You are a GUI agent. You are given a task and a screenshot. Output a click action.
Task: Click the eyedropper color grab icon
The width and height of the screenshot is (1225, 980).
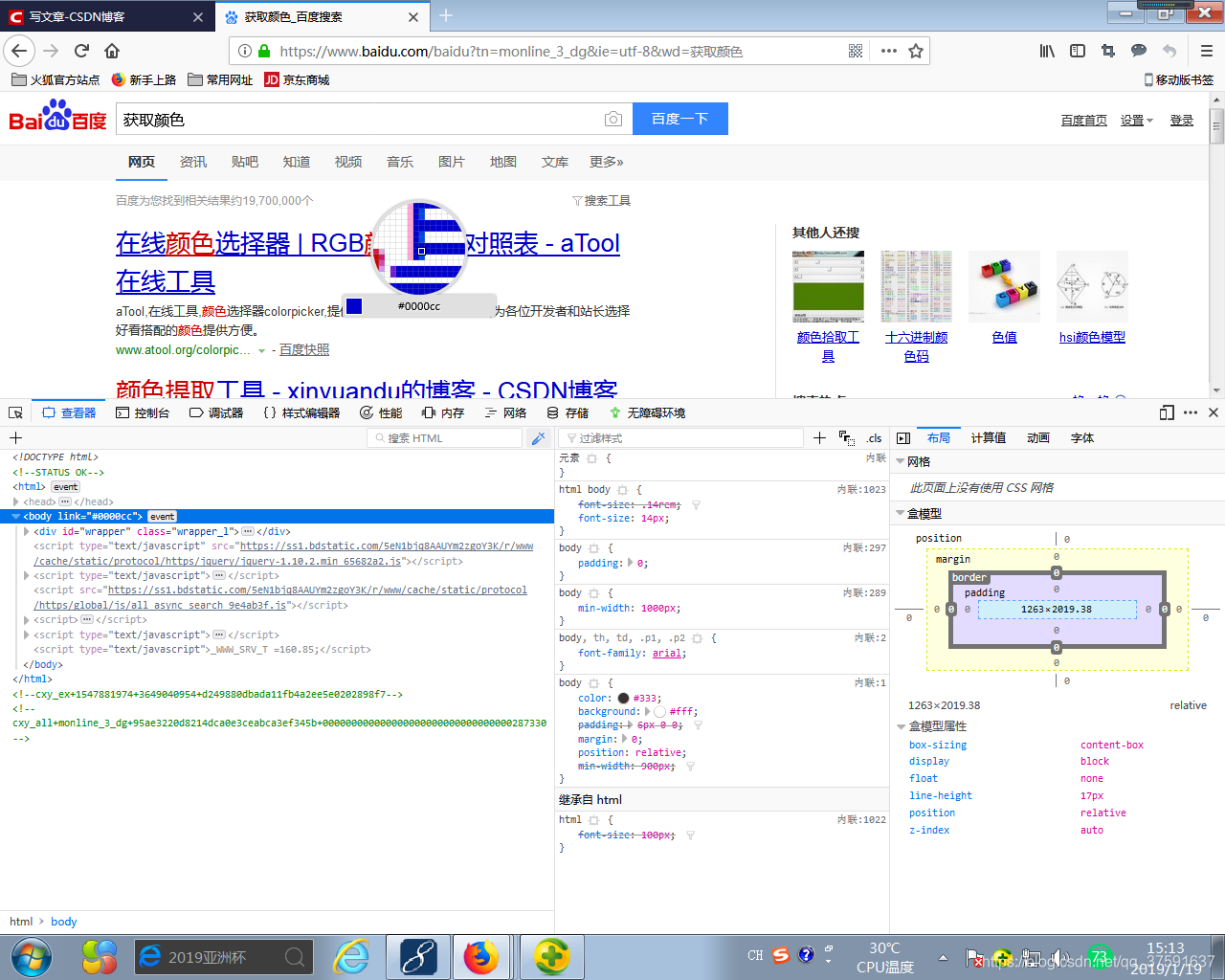539,437
